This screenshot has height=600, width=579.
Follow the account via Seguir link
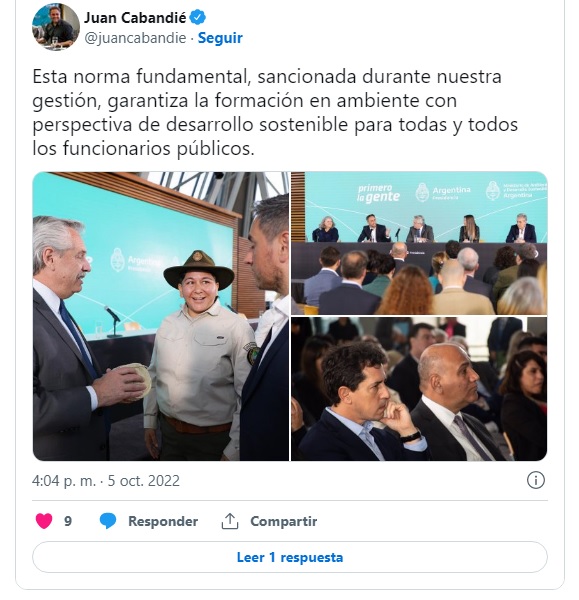pyautogui.click(x=220, y=38)
